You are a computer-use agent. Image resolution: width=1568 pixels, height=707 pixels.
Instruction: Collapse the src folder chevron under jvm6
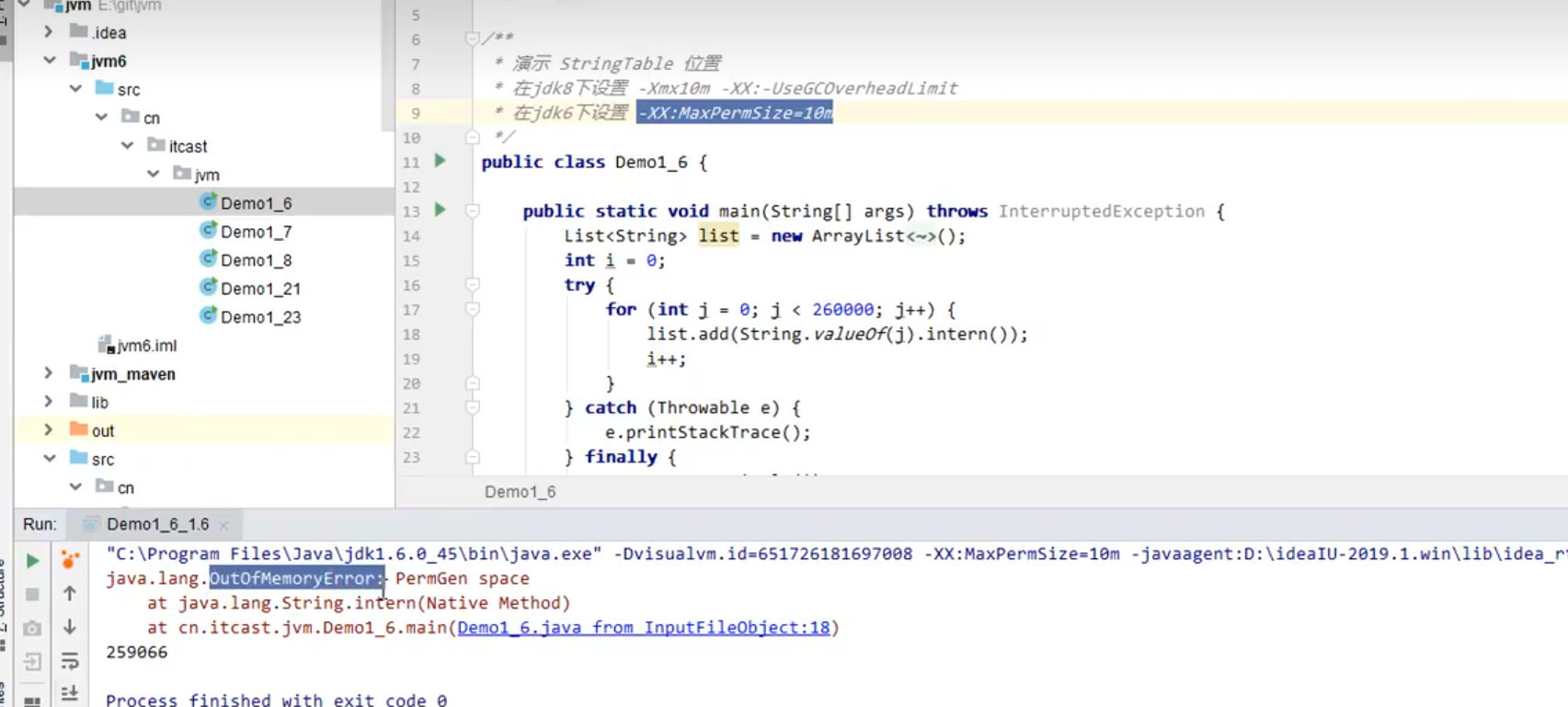(x=75, y=89)
